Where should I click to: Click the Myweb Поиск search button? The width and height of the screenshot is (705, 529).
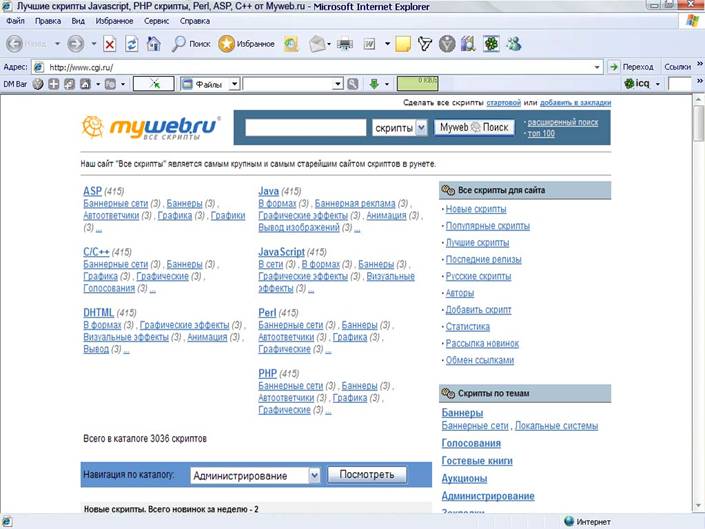(474, 128)
